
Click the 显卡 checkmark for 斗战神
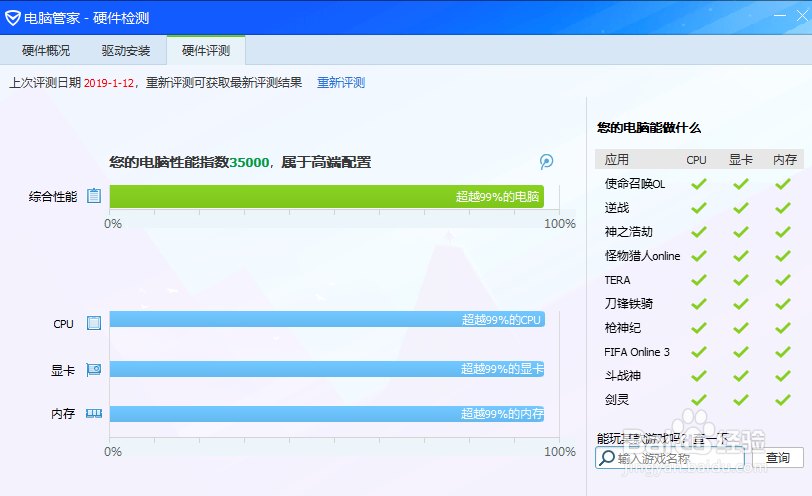coord(741,375)
